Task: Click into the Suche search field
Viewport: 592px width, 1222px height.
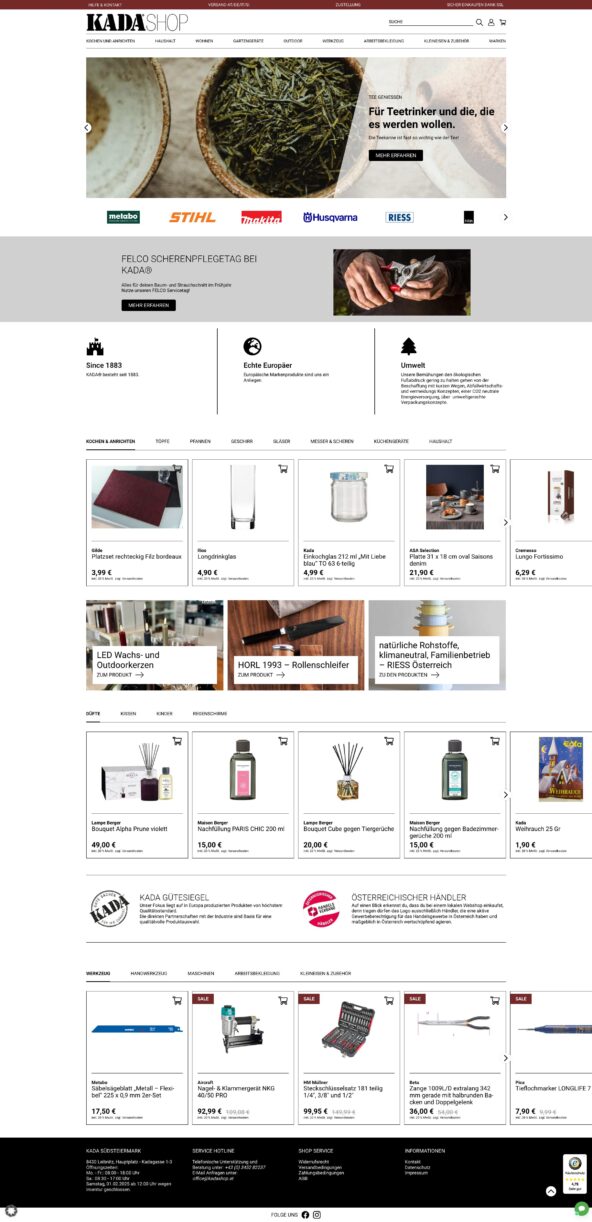Action: coord(430,22)
